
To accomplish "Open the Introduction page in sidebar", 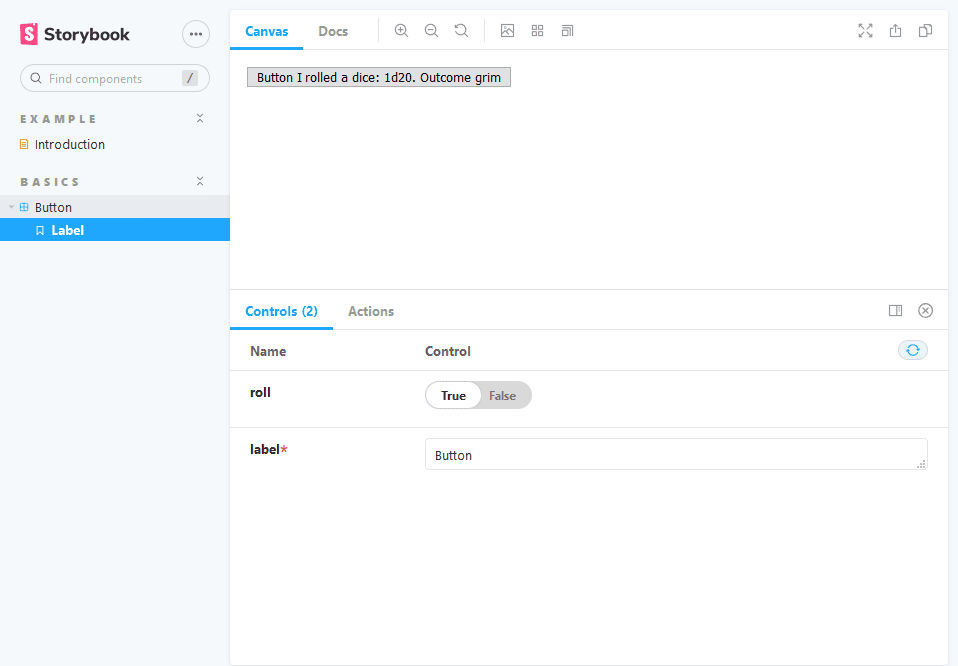I will (69, 145).
